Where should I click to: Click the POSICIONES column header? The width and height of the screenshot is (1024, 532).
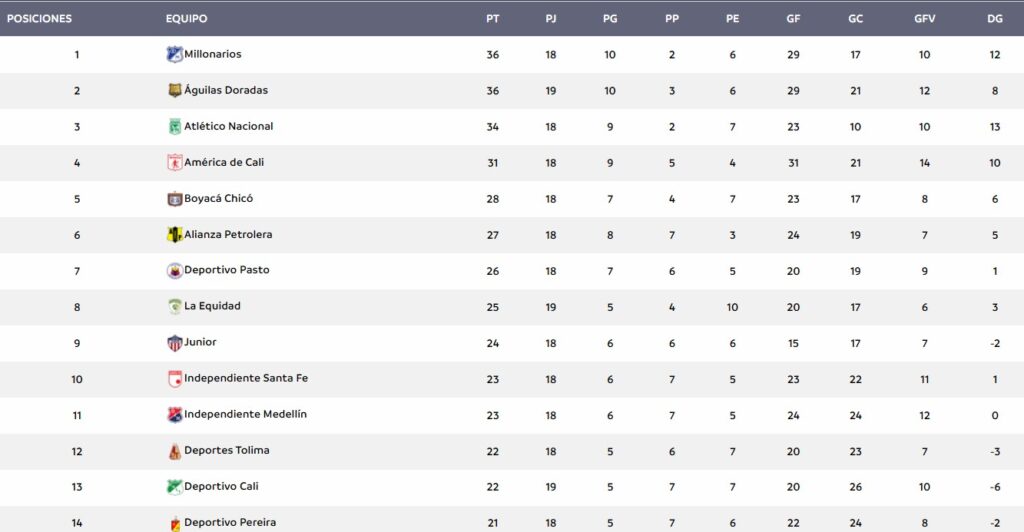tap(39, 19)
